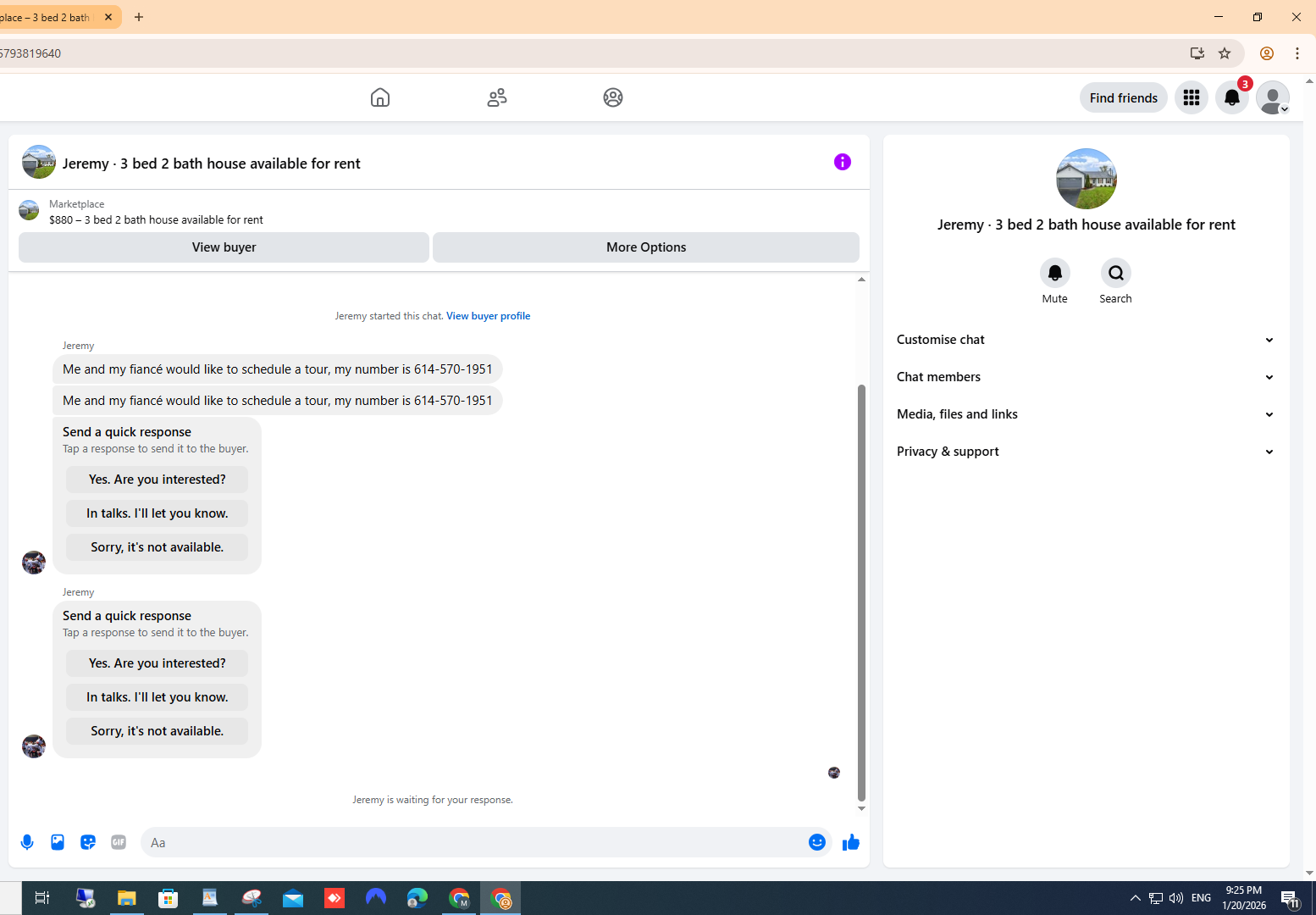
Task: Click the Marketplace listing thumbnail beside $880
Action: [29, 210]
